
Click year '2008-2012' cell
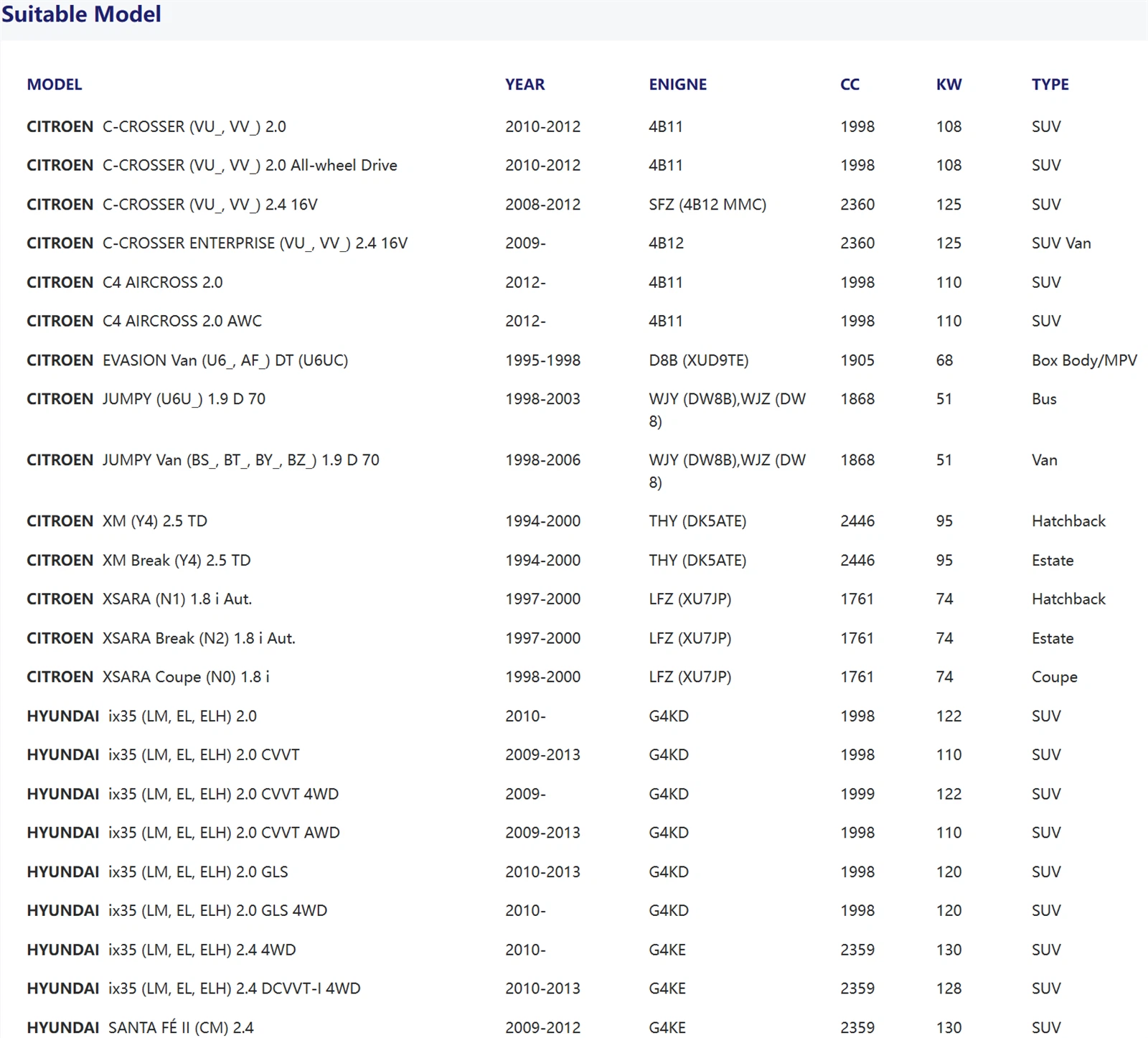pos(542,205)
